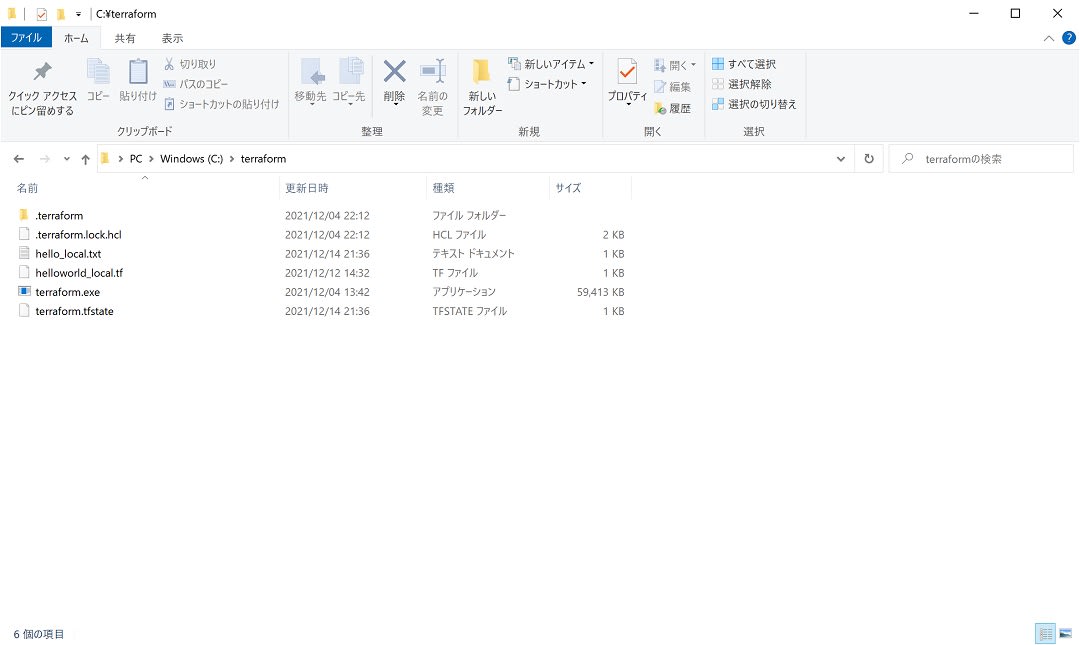Create a New folder (新しいフォルダー)
The image size is (1080, 645).
click(x=482, y=88)
